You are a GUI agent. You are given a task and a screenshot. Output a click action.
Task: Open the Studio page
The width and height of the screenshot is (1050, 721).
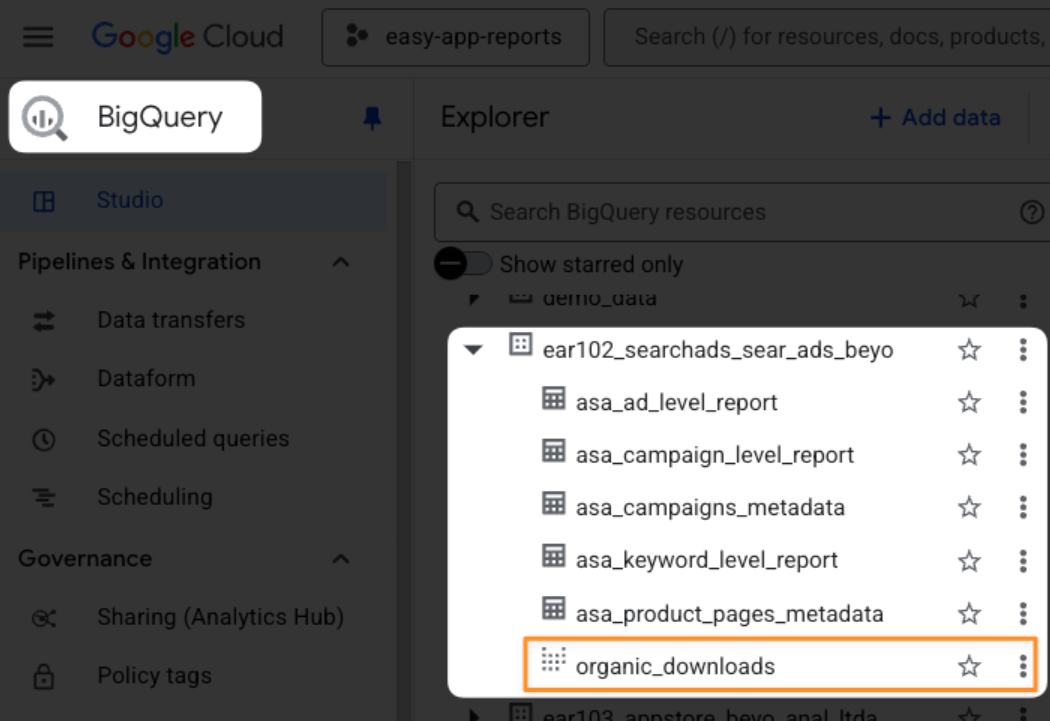[x=194, y=200]
